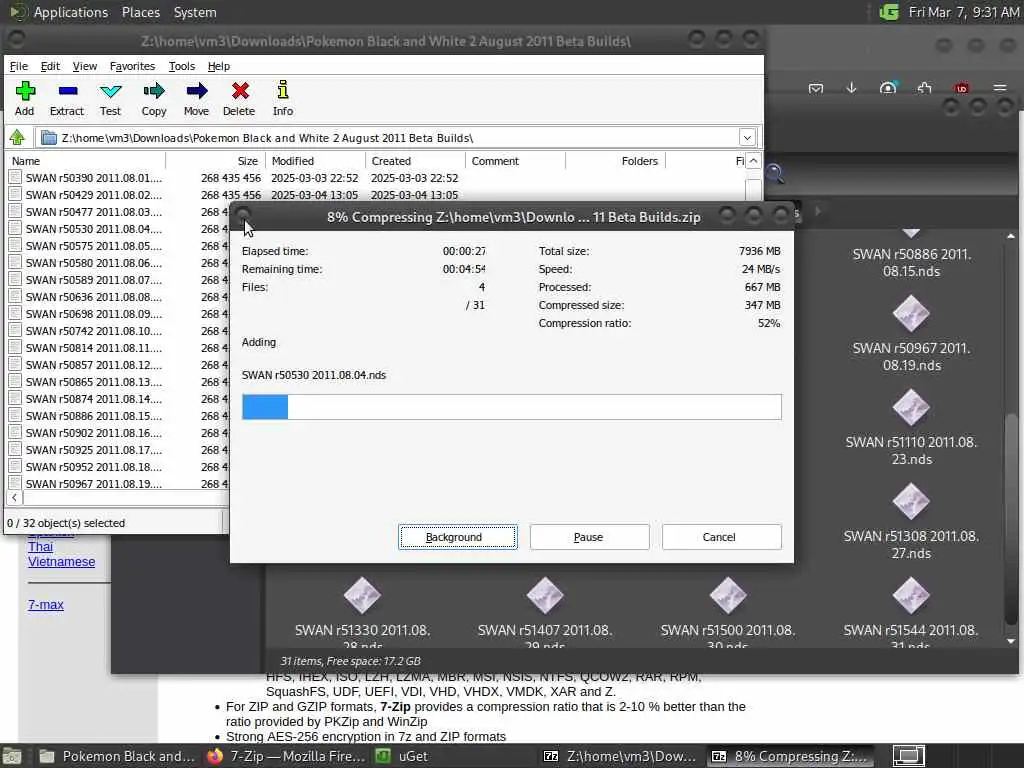Viewport: 1024px width, 768px height.
Task: Click the Name column header
Action: tap(86, 161)
